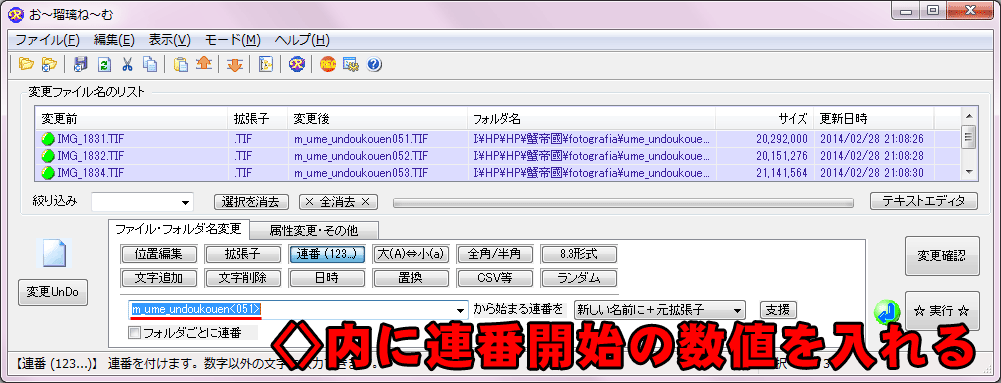1001x383 pixels.
Task: Select the 連番 (123...) button
Action: coord(327,253)
